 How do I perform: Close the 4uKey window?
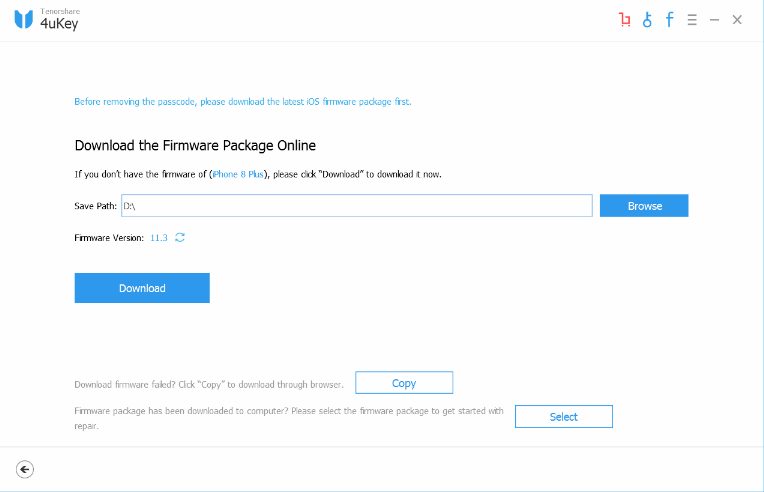point(737,19)
